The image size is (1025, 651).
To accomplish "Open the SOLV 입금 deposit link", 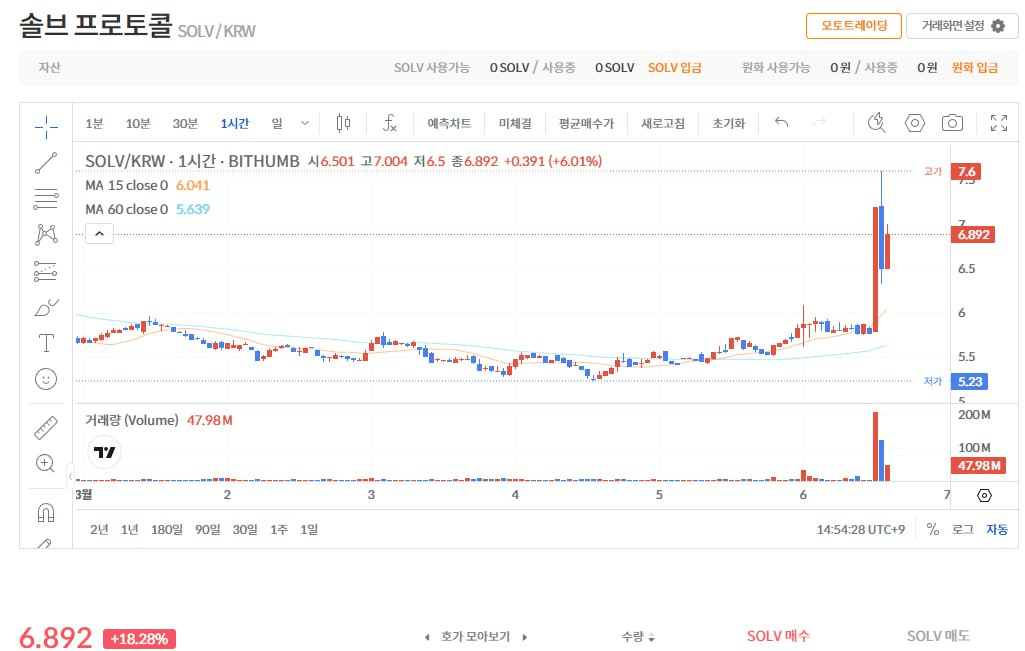I will click(x=674, y=68).
